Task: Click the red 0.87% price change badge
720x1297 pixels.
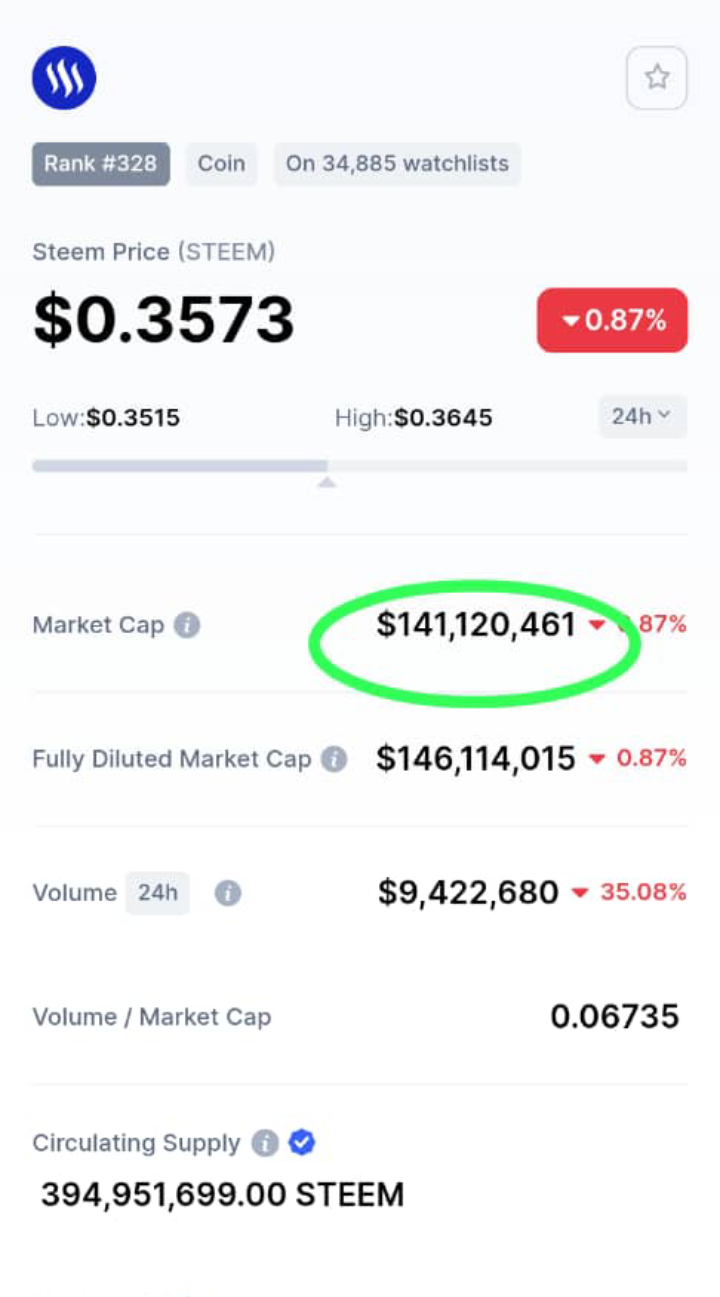Action: [x=612, y=320]
